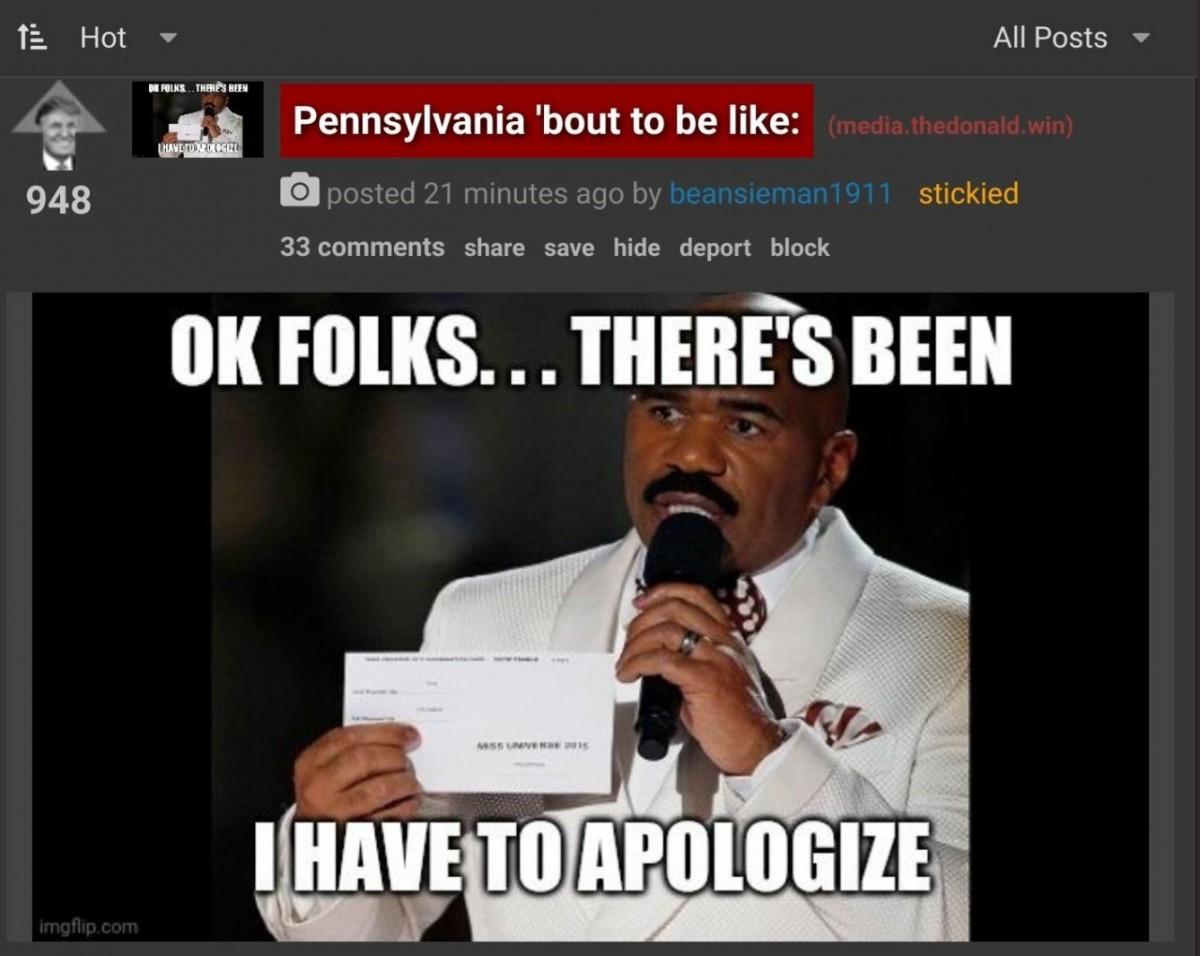Click the 948 score count
This screenshot has width=1200, height=956.
click(58, 200)
